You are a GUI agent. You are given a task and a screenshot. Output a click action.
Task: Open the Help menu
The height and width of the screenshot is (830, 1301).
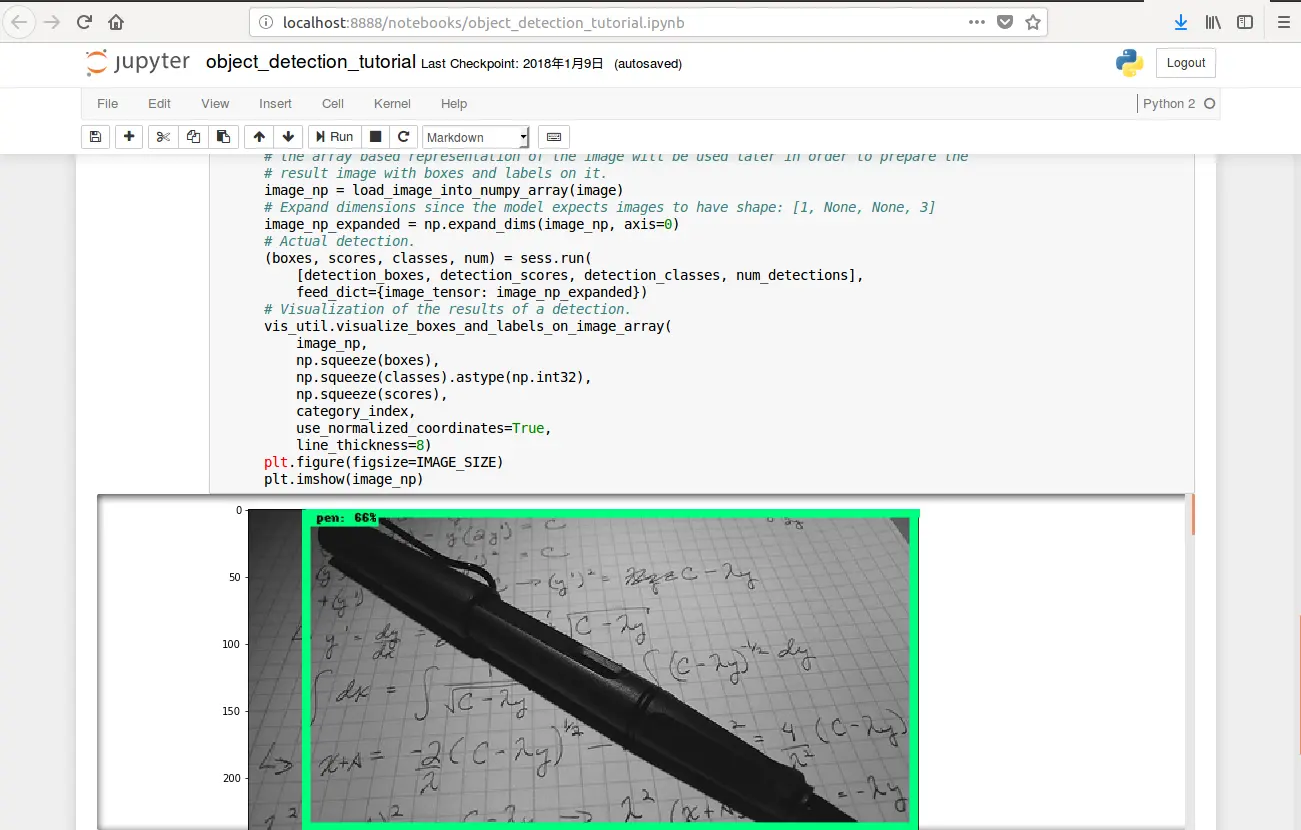pos(454,103)
